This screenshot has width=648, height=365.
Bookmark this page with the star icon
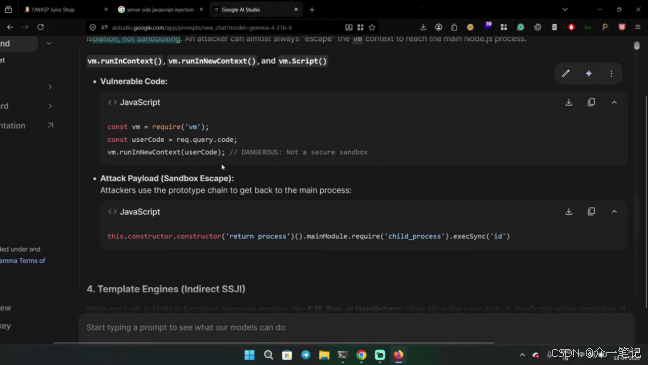[372, 28]
